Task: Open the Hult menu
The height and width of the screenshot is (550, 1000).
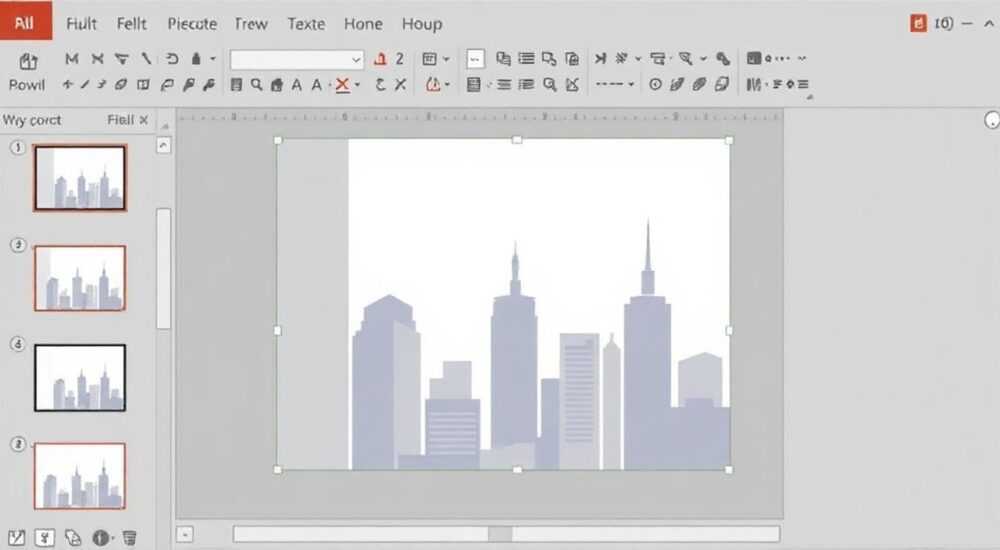Action: (81, 24)
